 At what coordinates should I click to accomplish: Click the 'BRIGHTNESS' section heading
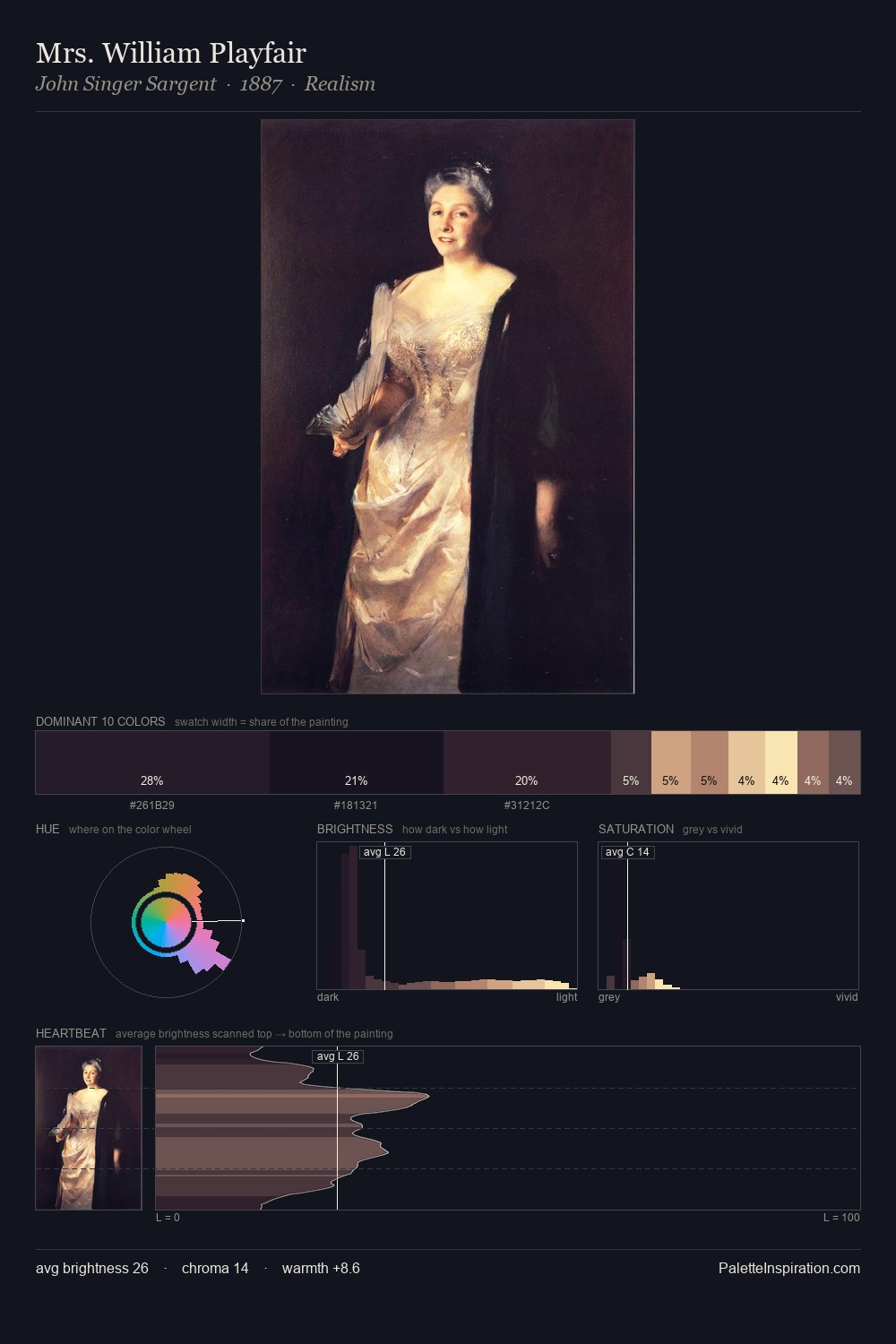pos(355,829)
